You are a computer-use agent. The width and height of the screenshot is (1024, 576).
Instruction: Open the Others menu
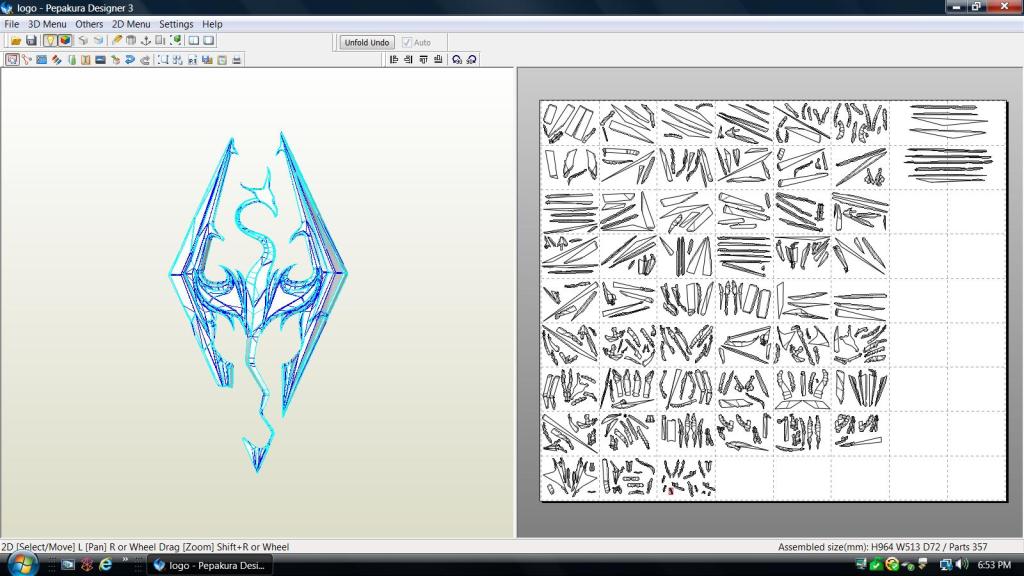coord(89,24)
